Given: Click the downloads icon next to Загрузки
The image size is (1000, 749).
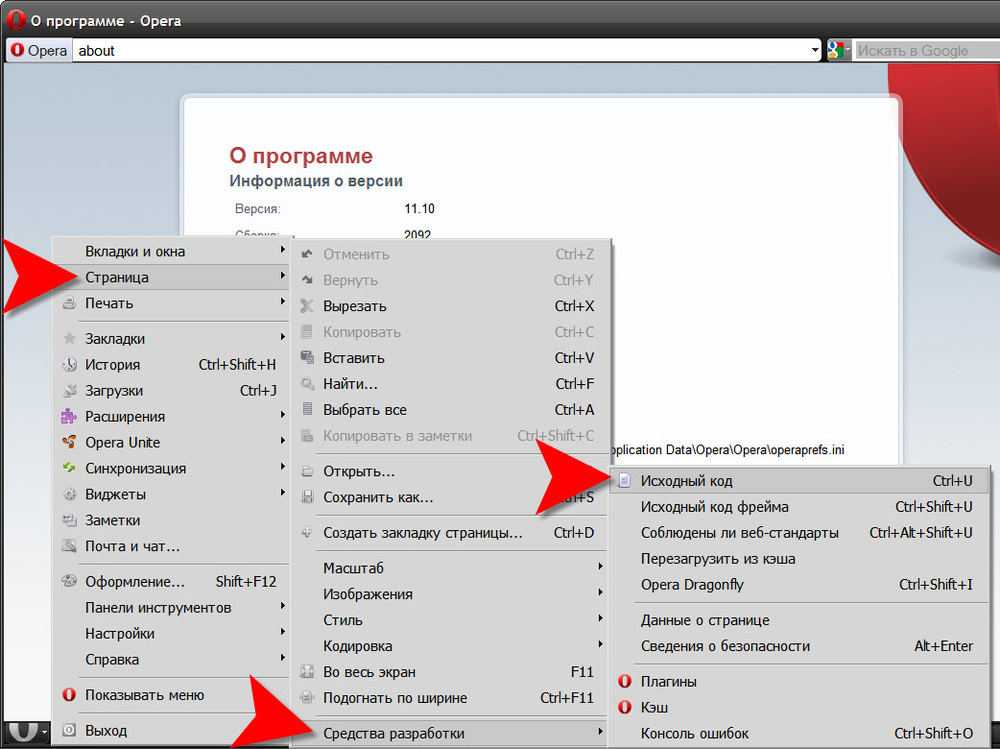Looking at the screenshot, I should click(x=70, y=390).
